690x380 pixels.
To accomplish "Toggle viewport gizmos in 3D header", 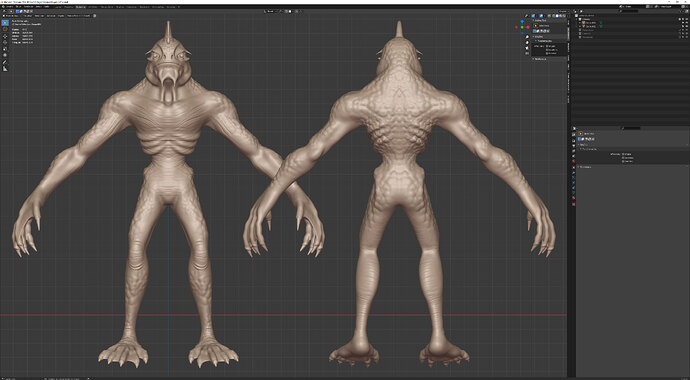I will pos(533,15).
